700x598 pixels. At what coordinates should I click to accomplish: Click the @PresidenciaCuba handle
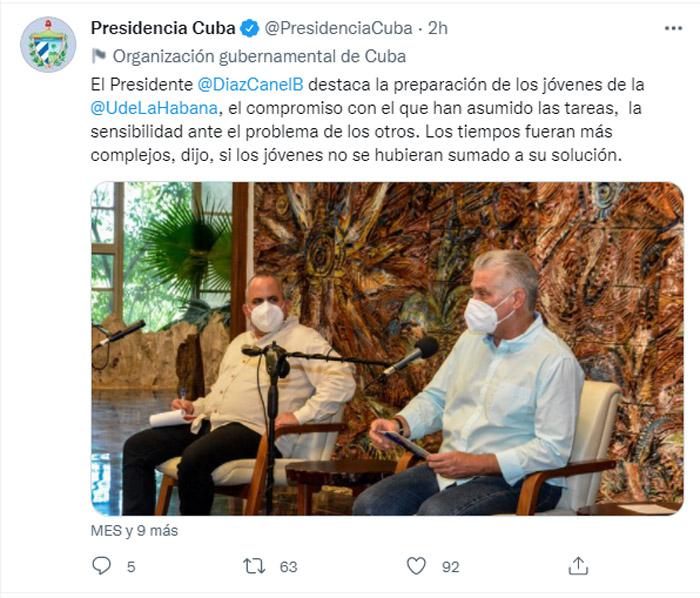pos(338,28)
